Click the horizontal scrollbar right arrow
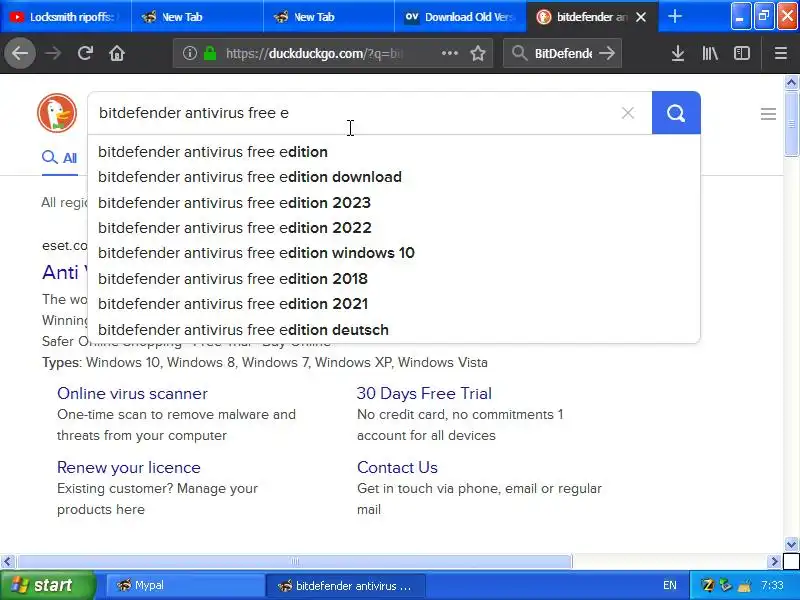The height and width of the screenshot is (600, 800). pos(774,562)
